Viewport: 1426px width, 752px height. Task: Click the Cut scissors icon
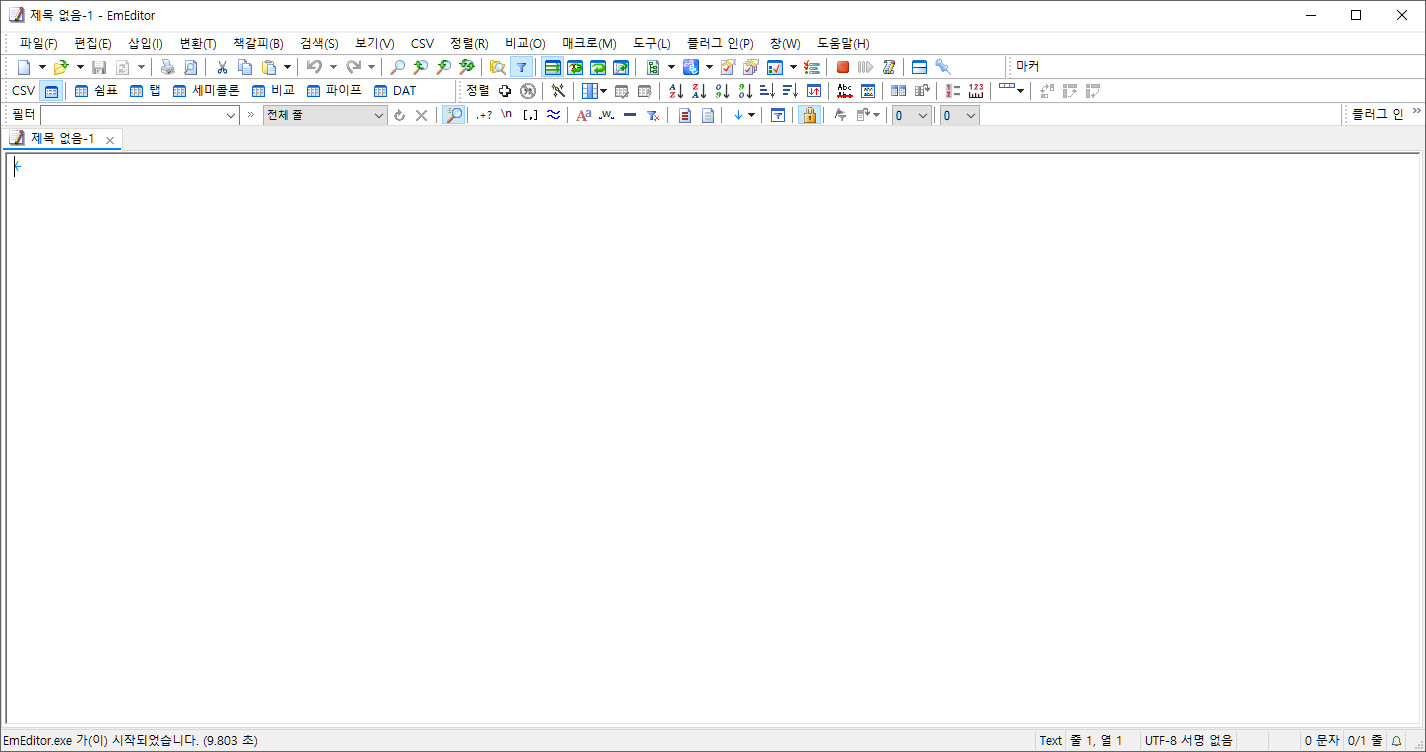point(222,67)
